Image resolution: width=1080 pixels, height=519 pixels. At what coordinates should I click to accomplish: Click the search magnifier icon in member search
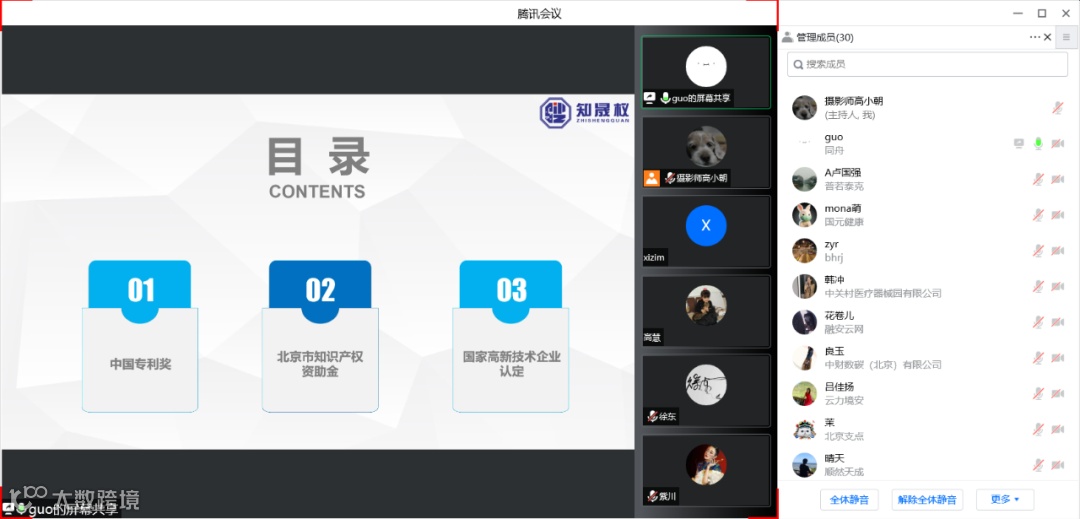click(x=798, y=65)
